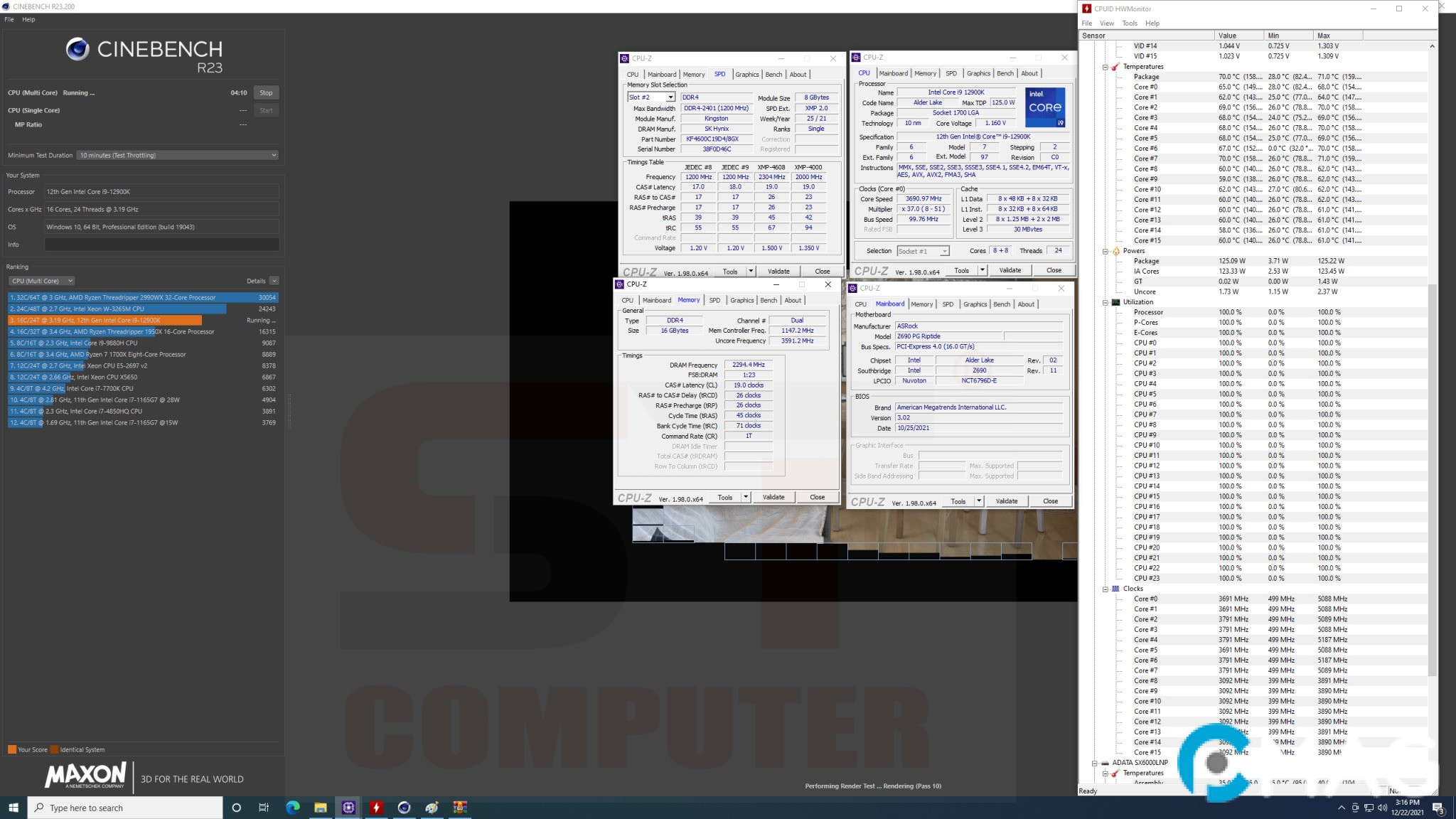Click the Info input field in Cinebench

[161, 245]
